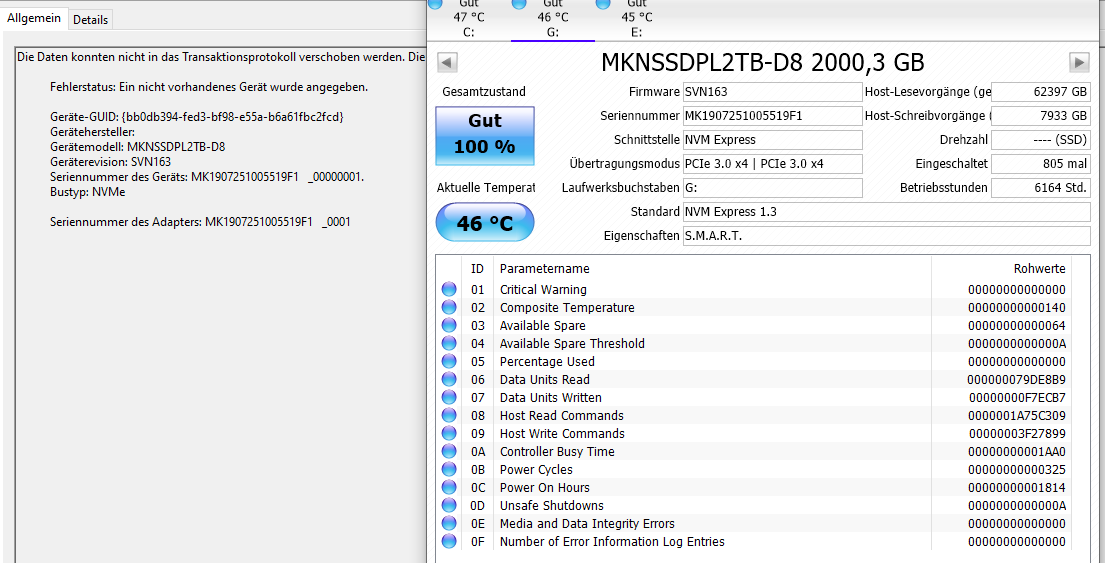Click Bustyp: NVMe in event window

point(87,192)
